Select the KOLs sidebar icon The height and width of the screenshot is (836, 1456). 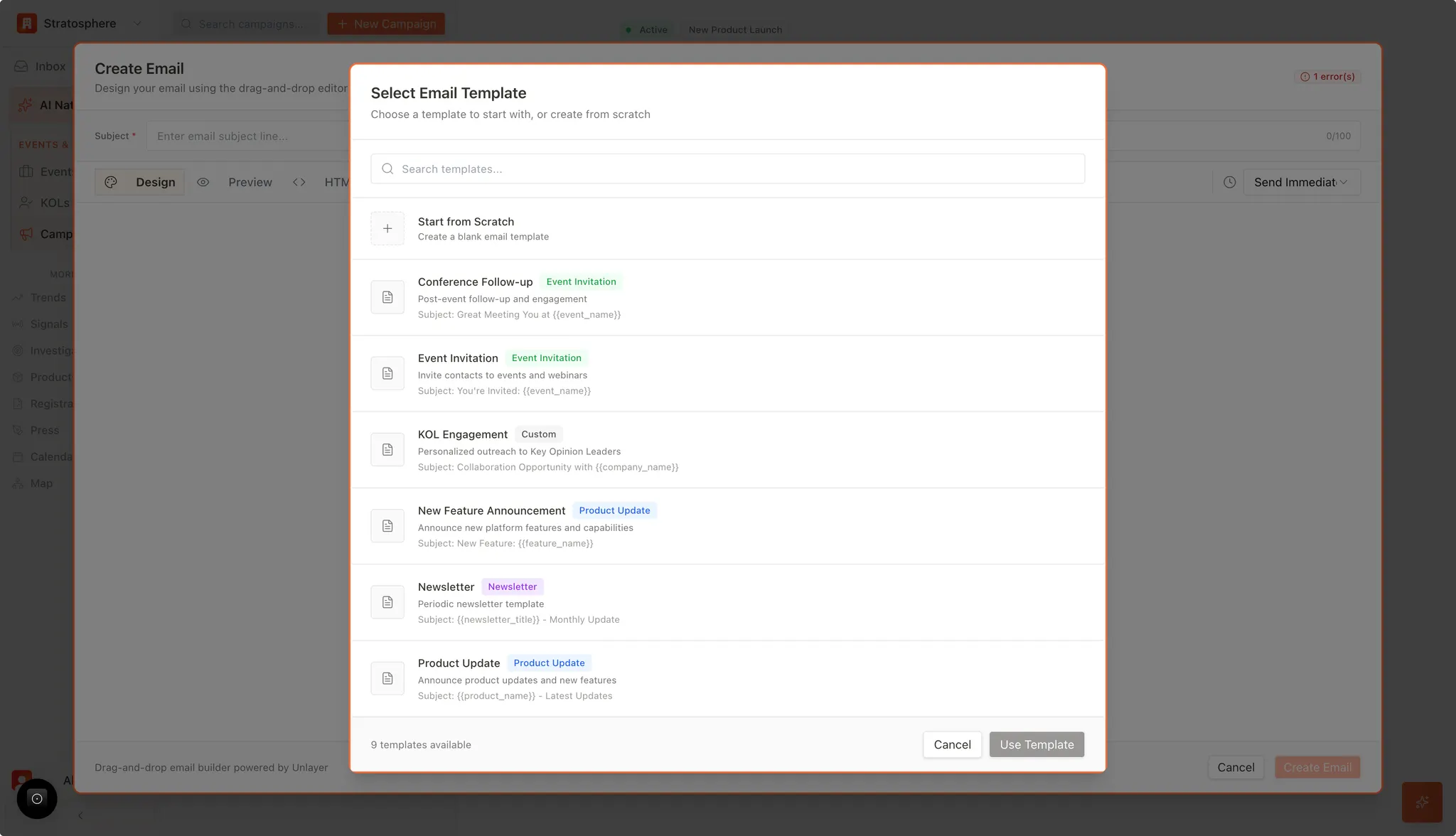[26, 203]
